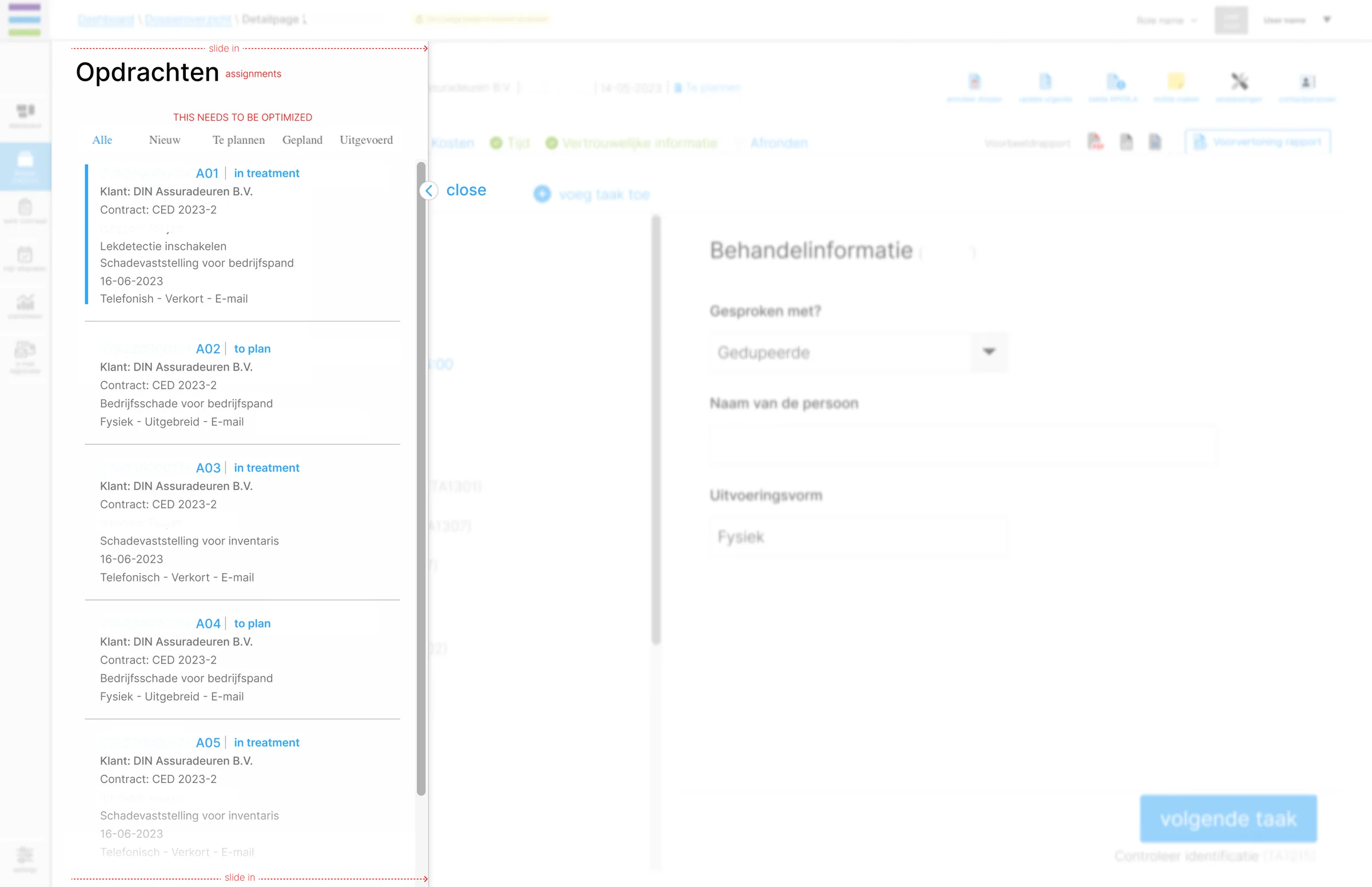The width and height of the screenshot is (1372, 887).
Task: Click the 'Naam van de persoon' input field
Action: 963,444
